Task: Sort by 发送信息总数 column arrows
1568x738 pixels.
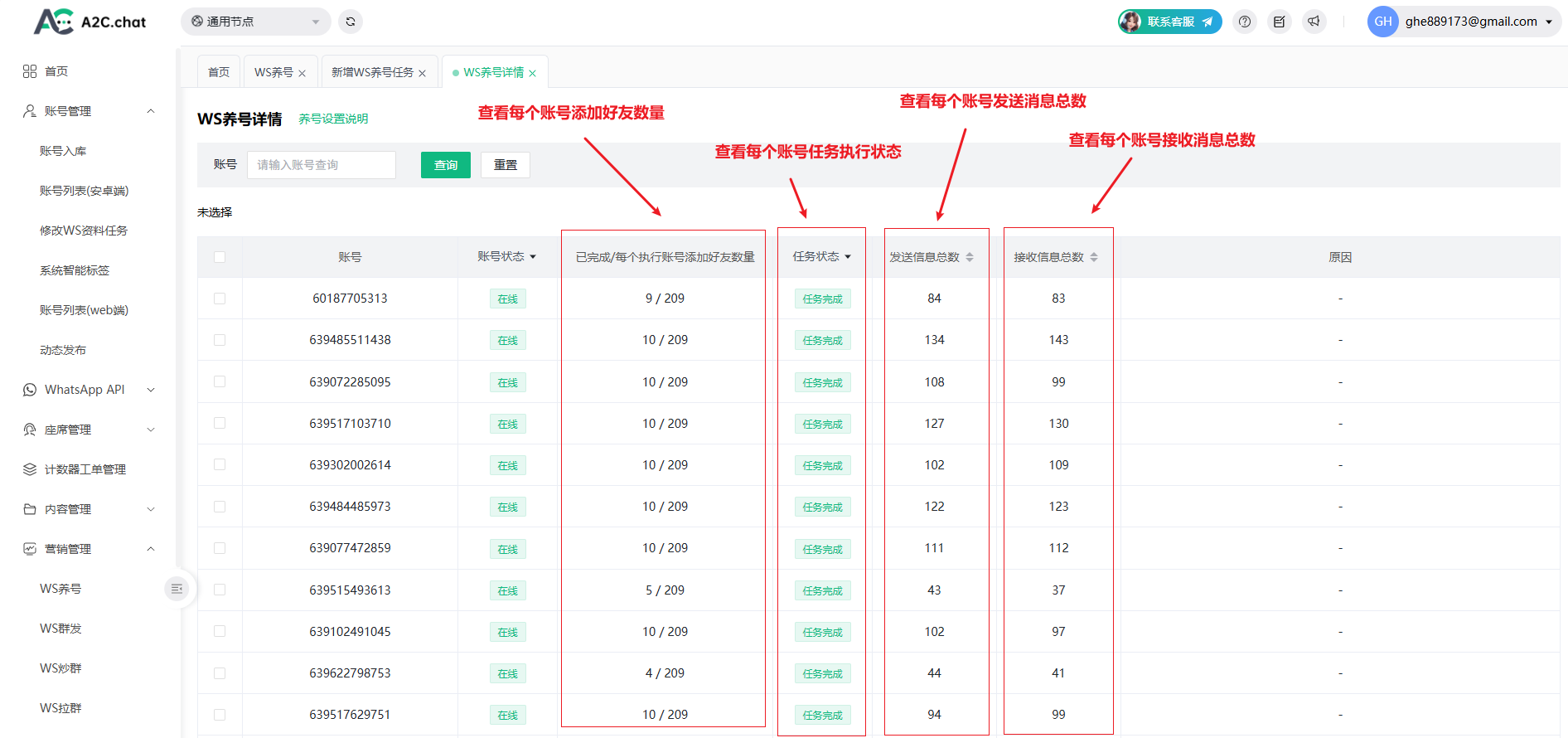Action: point(970,257)
